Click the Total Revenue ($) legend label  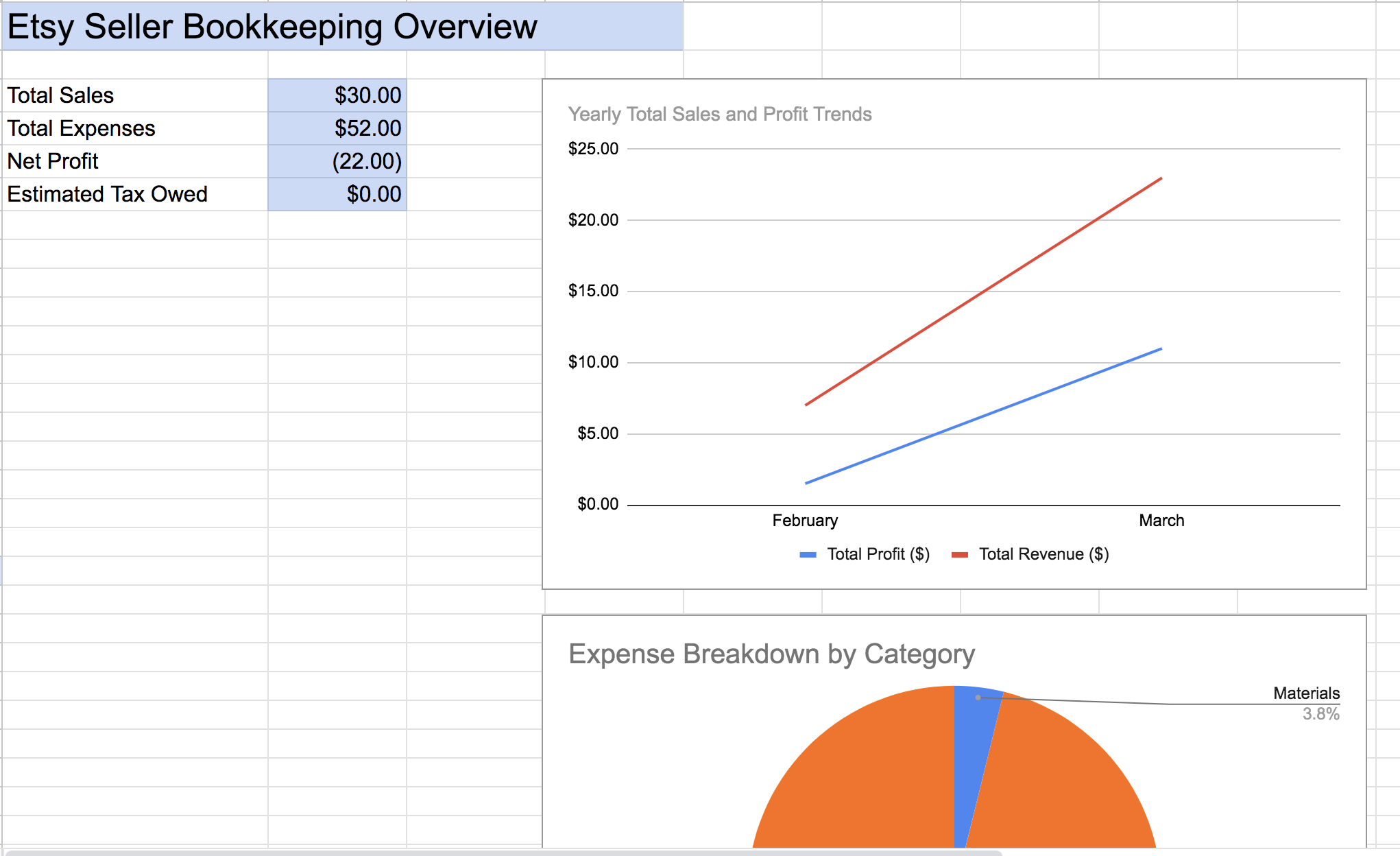point(1043,554)
